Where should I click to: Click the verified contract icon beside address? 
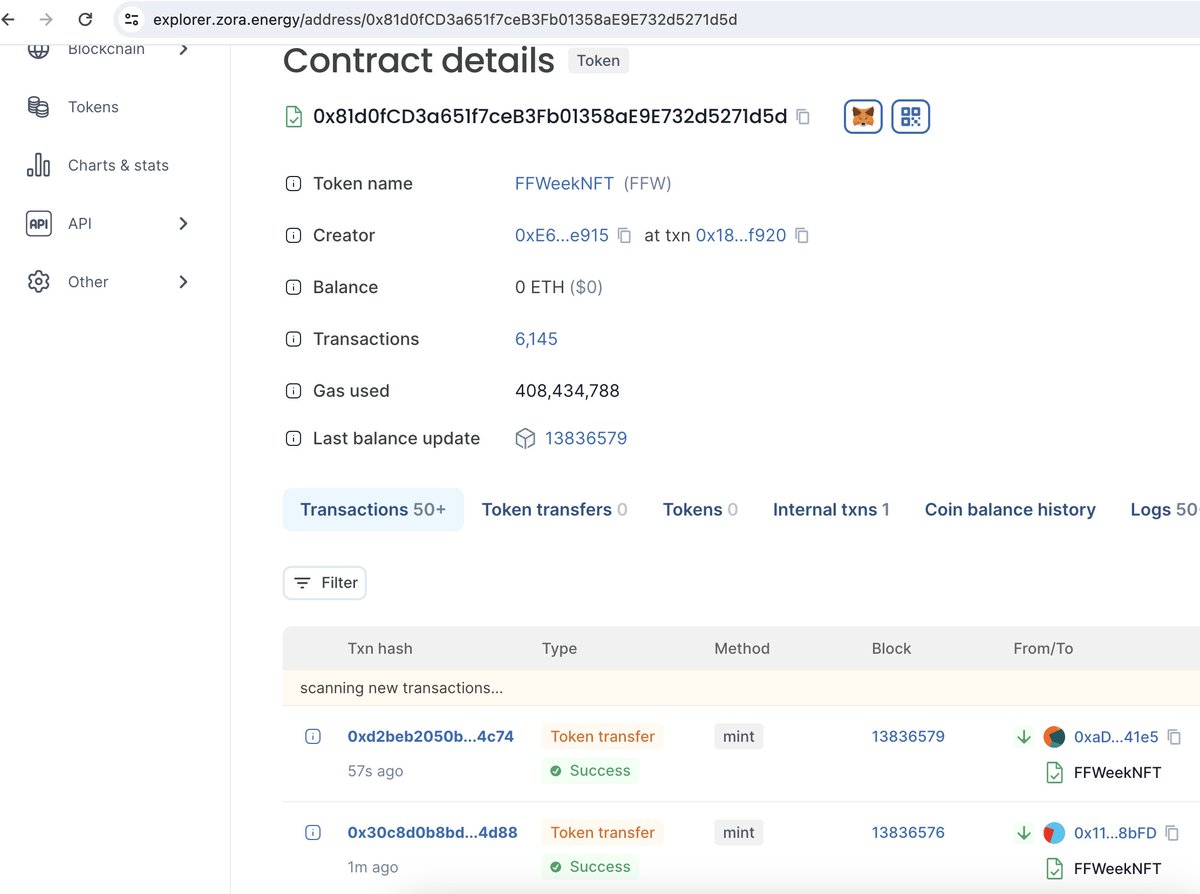[293, 116]
